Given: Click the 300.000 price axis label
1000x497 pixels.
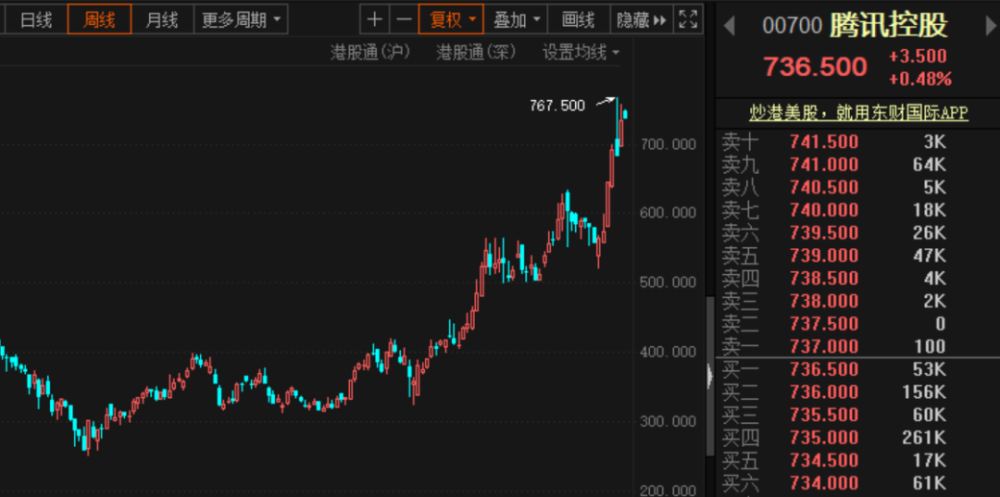Looking at the screenshot, I should (667, 421).
